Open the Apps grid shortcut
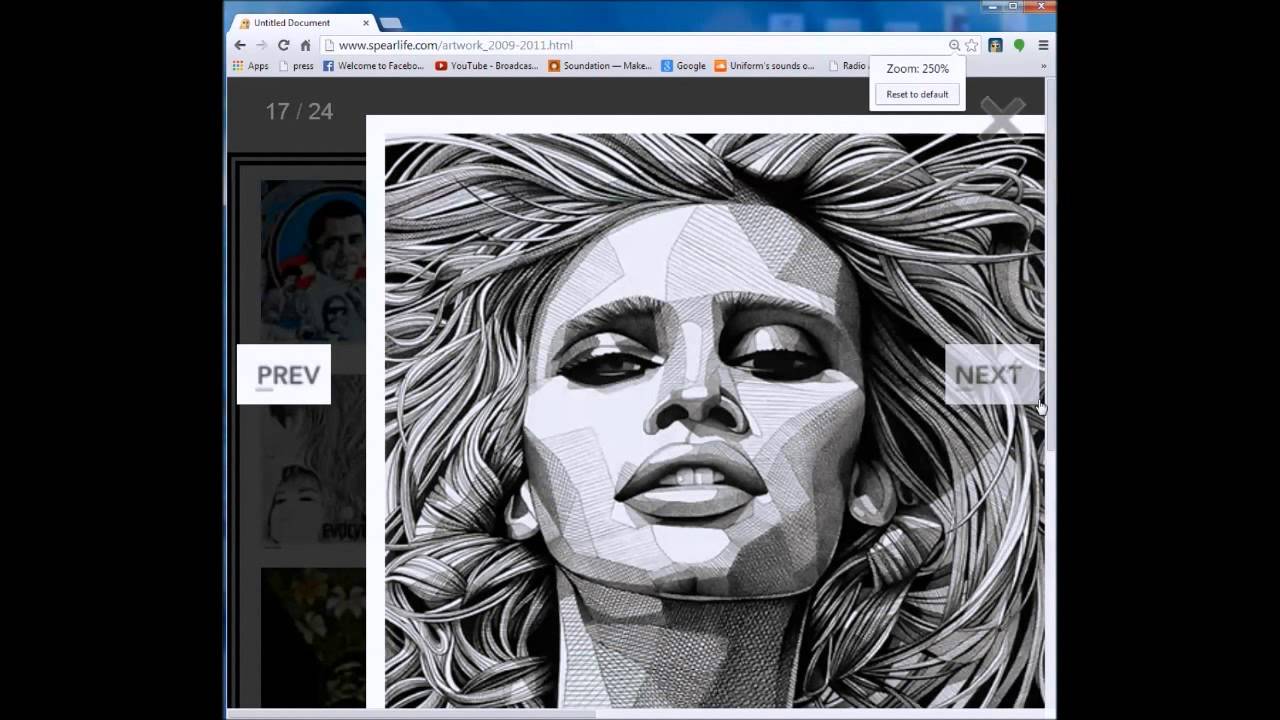The image size is (1280, 720). (250, 66)
